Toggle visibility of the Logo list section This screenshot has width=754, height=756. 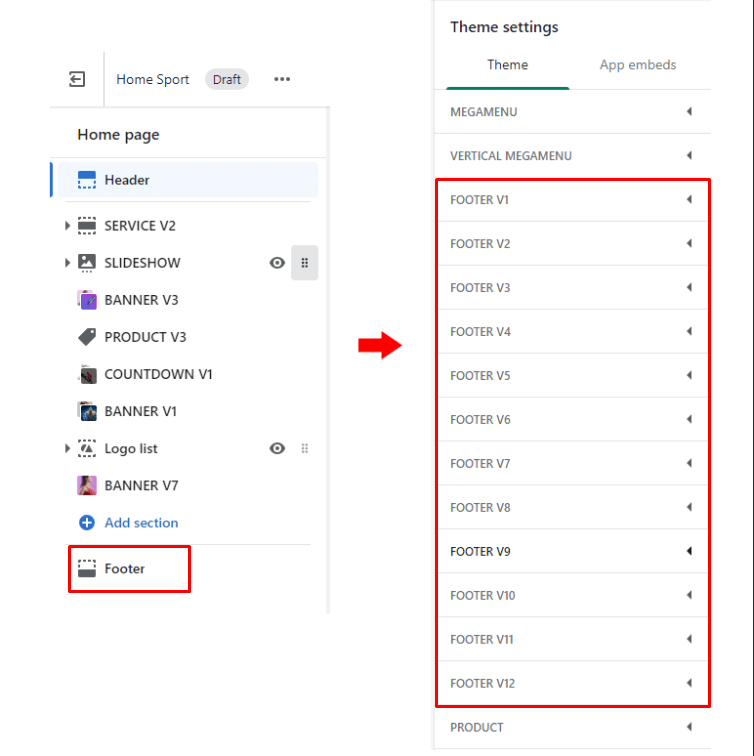(277, 449)
